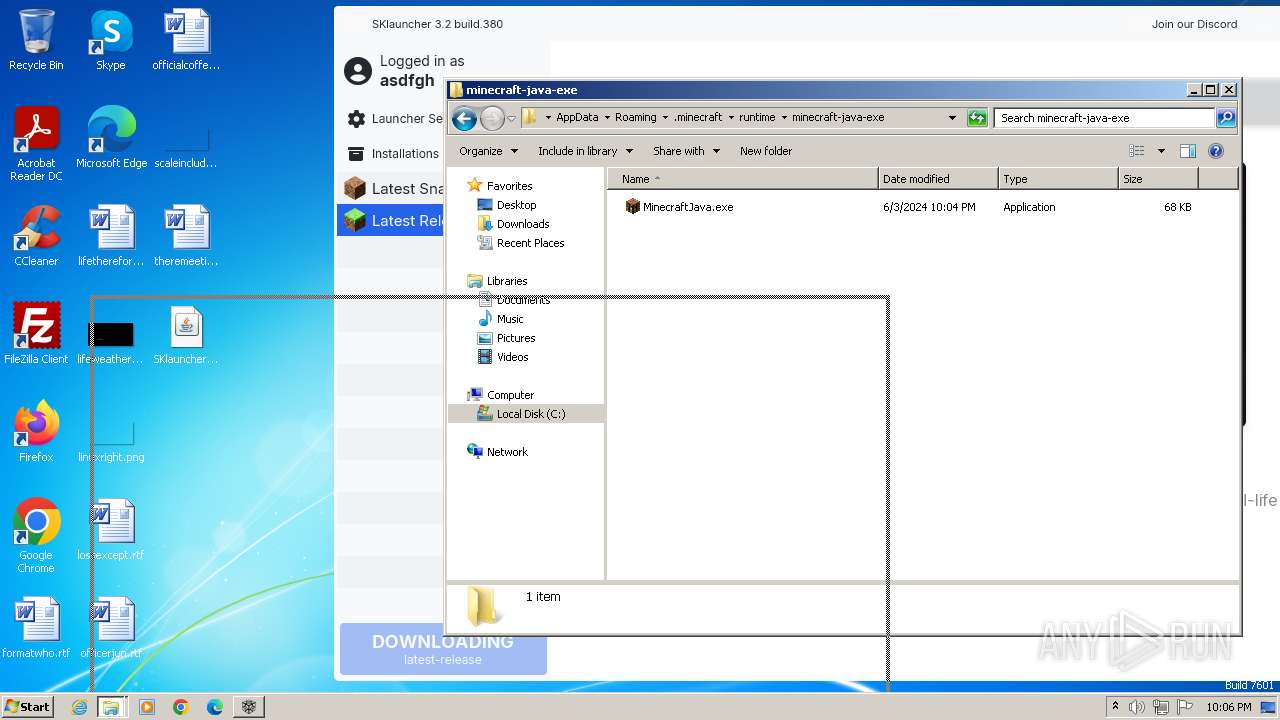Open Windows Media Player taskbar icon
Viewport: 1280px width, 720px height.
pyautogui.click(x=147, y=707)
